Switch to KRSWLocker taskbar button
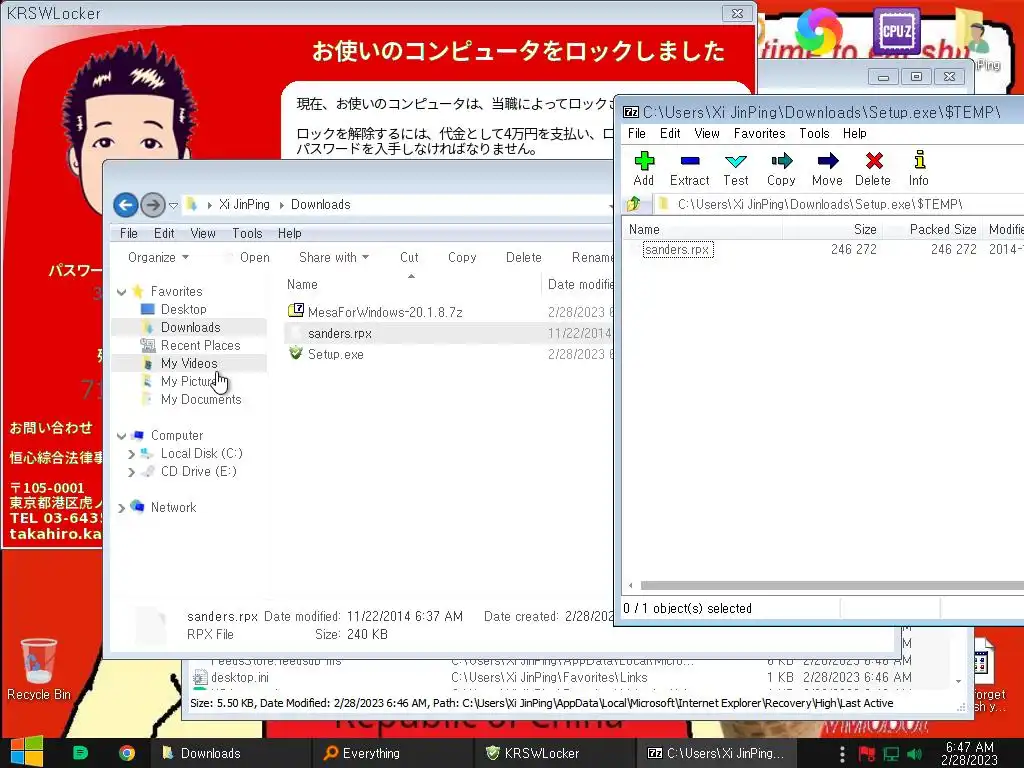 [x=554, y=753]
